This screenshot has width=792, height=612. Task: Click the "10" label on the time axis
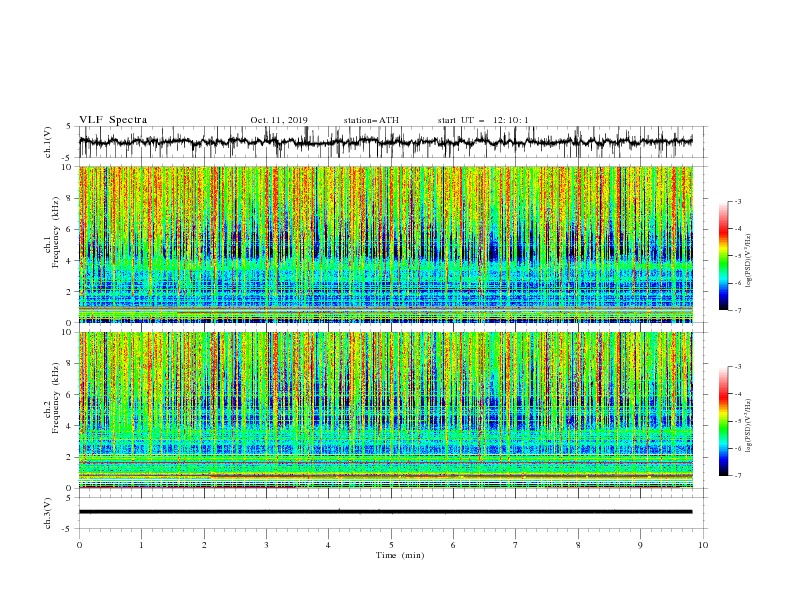point(703,545)
